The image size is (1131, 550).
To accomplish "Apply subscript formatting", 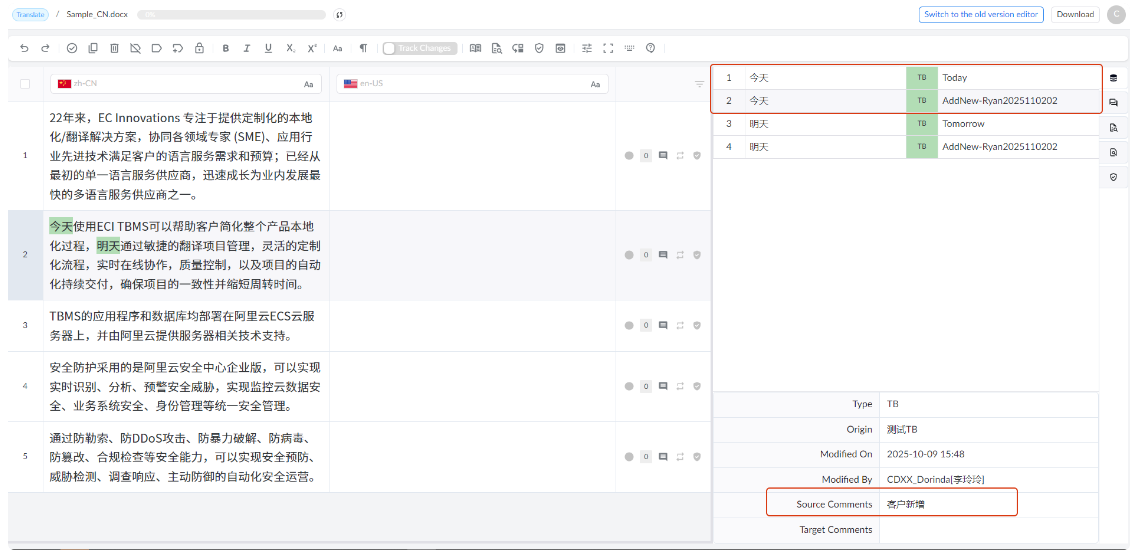I will pos(290,48).
